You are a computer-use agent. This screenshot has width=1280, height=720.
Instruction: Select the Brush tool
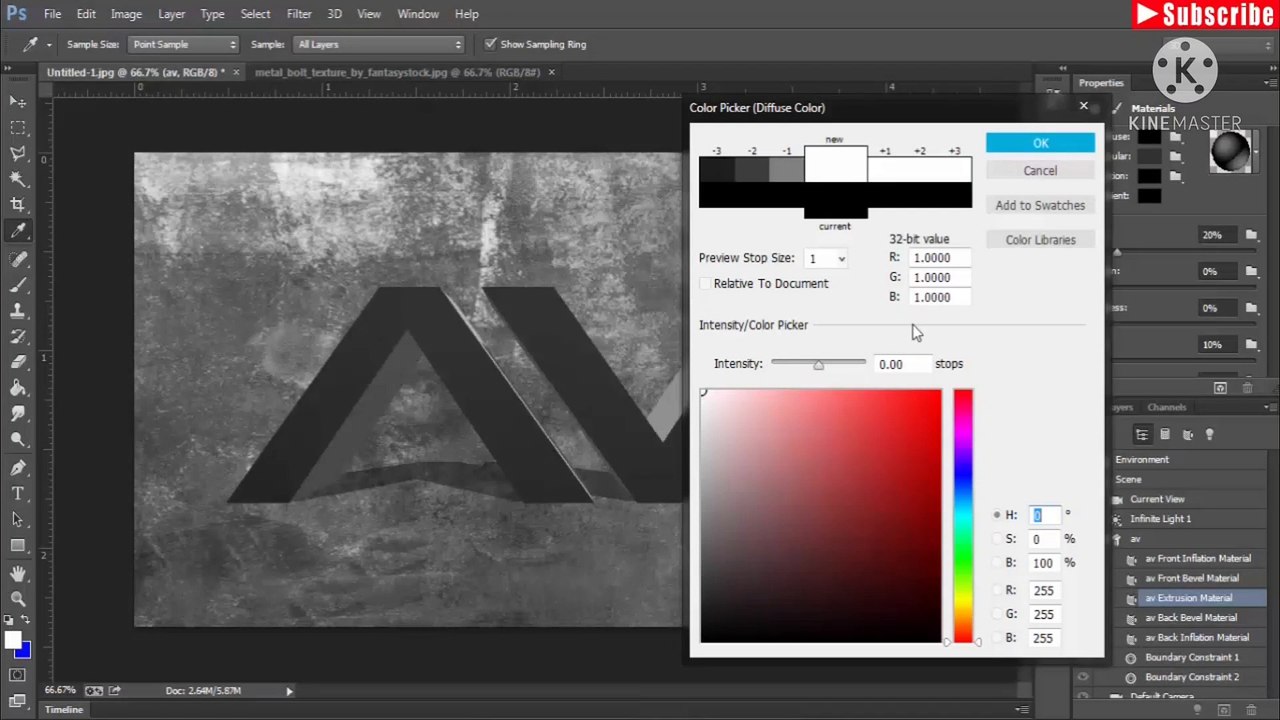click(18, 285)
